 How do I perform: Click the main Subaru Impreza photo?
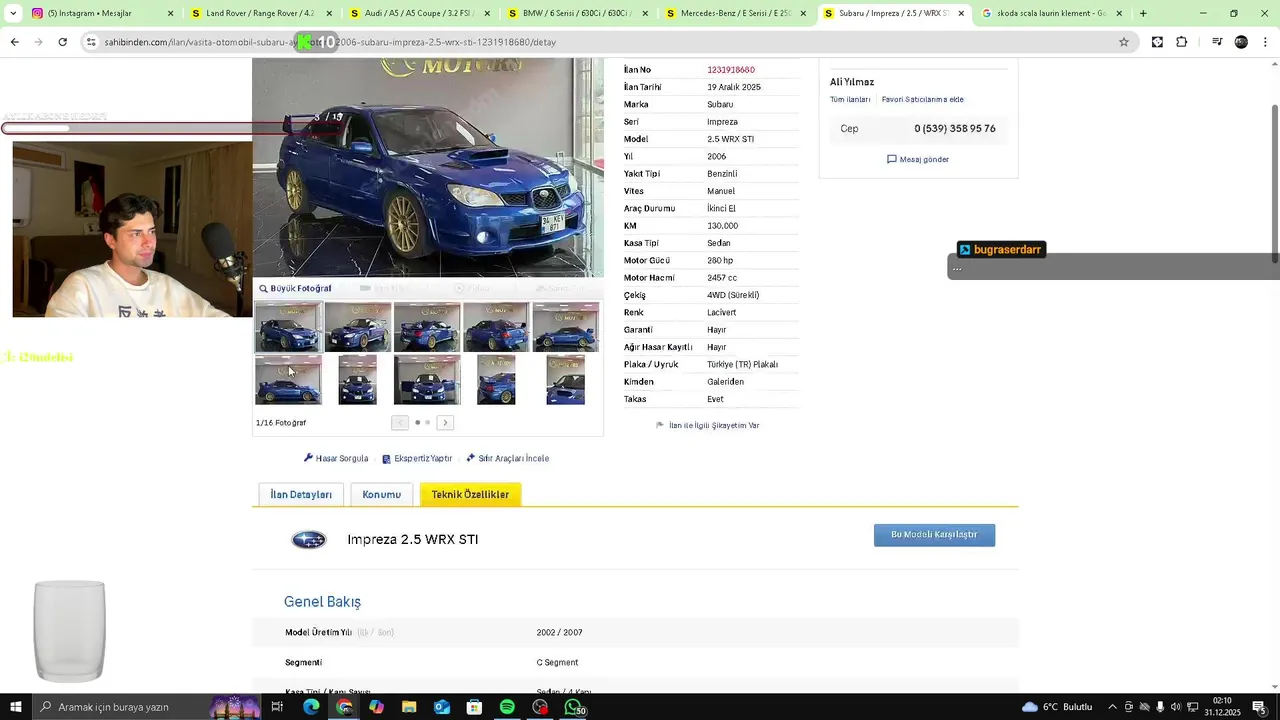(428, 167)
